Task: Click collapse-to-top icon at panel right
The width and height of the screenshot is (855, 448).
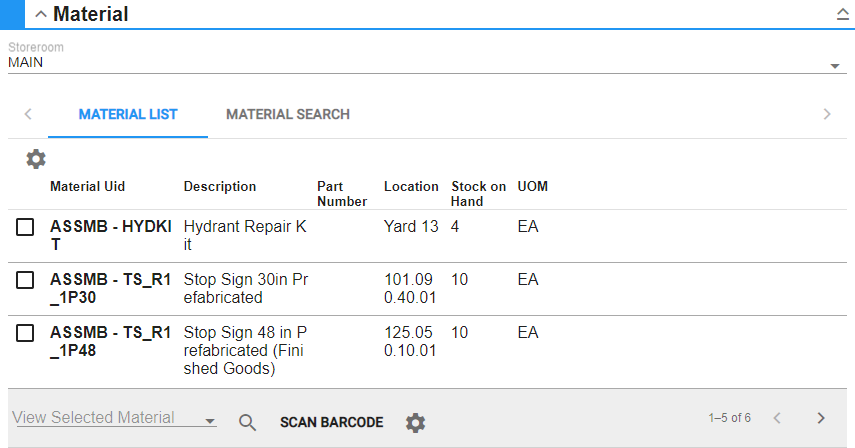Action: pyautogui.click(x=842, y=15)
